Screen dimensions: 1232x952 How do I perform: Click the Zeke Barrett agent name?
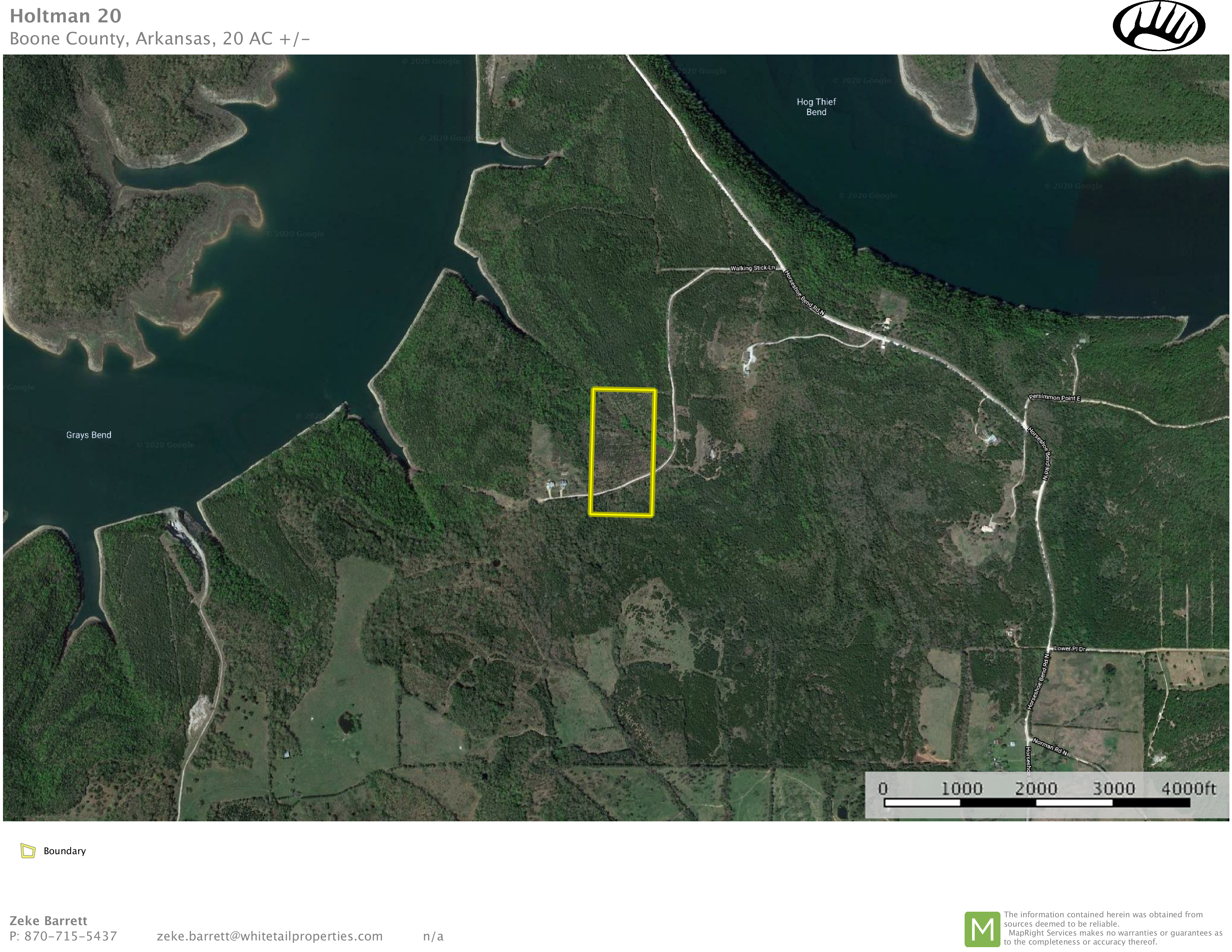point(49,920)
